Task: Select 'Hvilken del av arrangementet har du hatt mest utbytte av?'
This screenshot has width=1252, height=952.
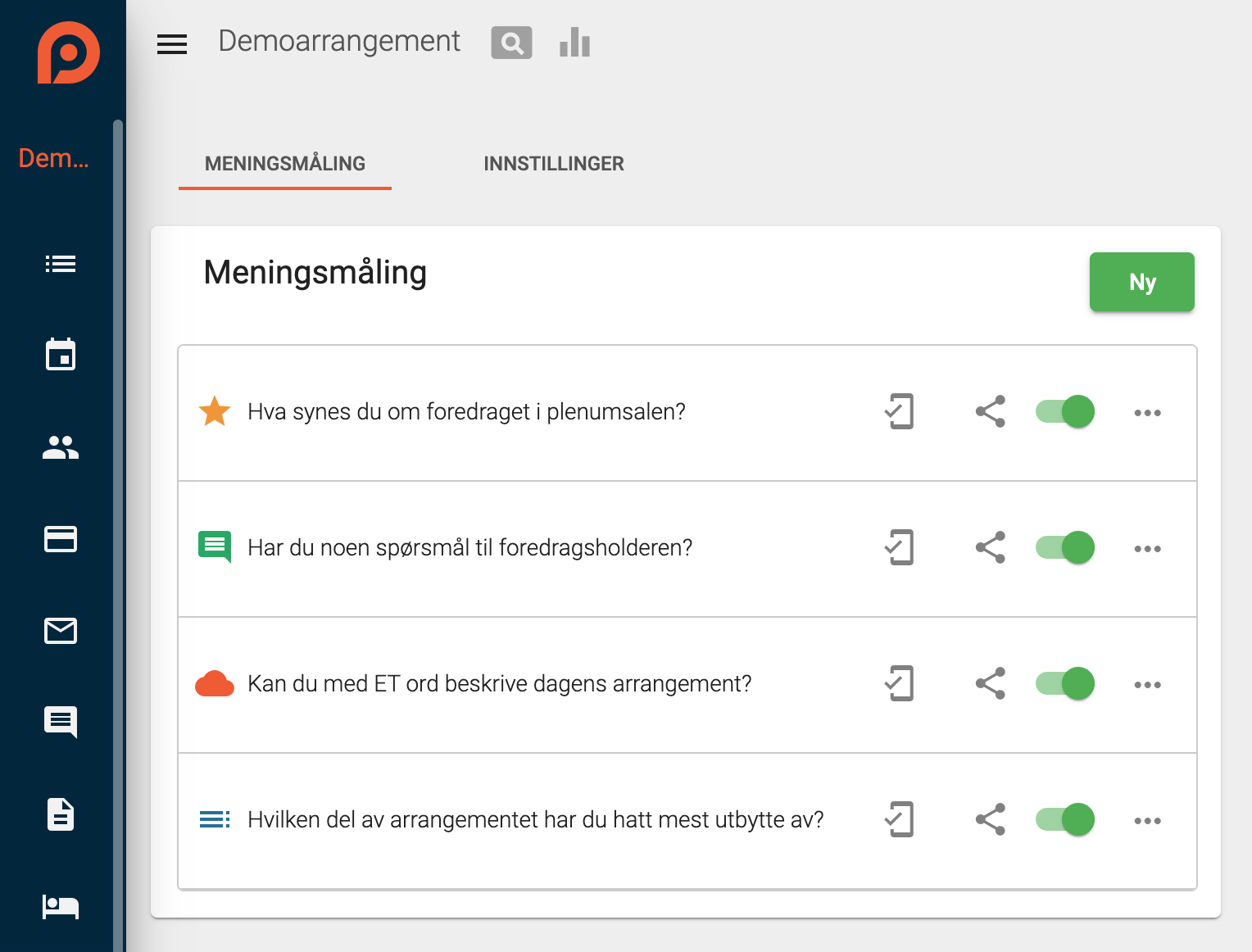Action: click(x=535, y=819)
